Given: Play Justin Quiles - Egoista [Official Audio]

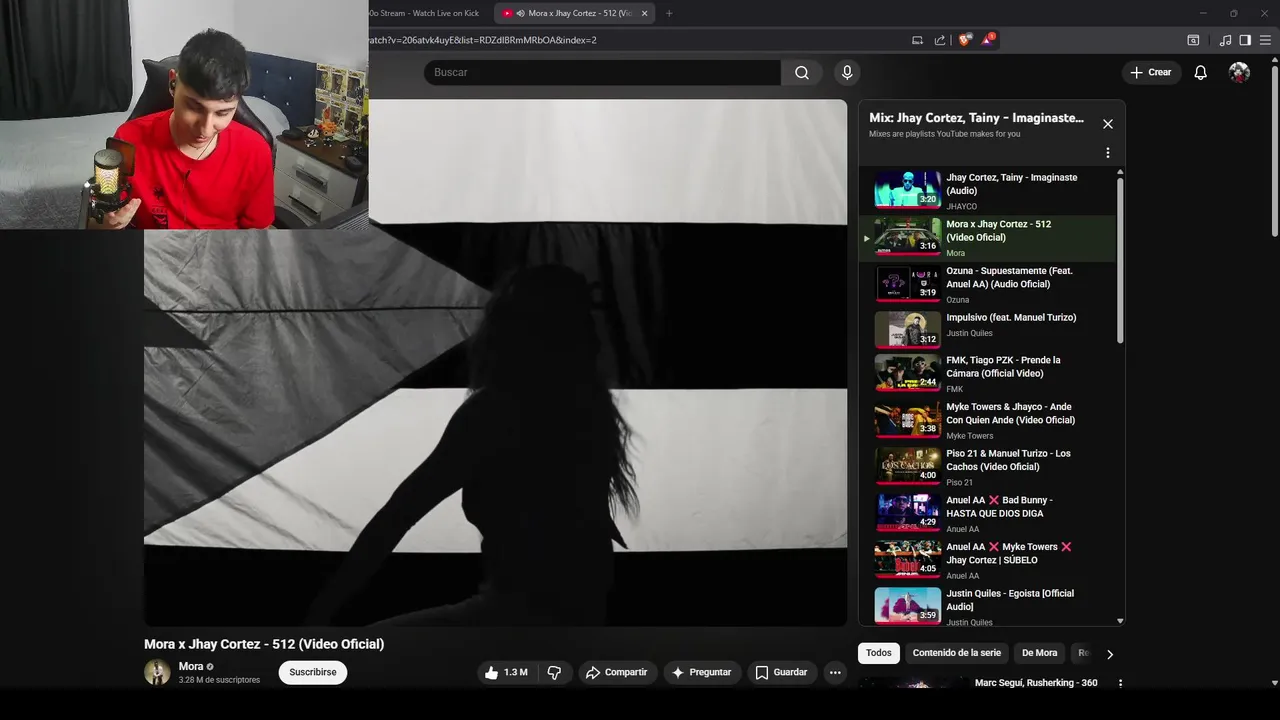Looking at the screenshot, I should [986, 606].
